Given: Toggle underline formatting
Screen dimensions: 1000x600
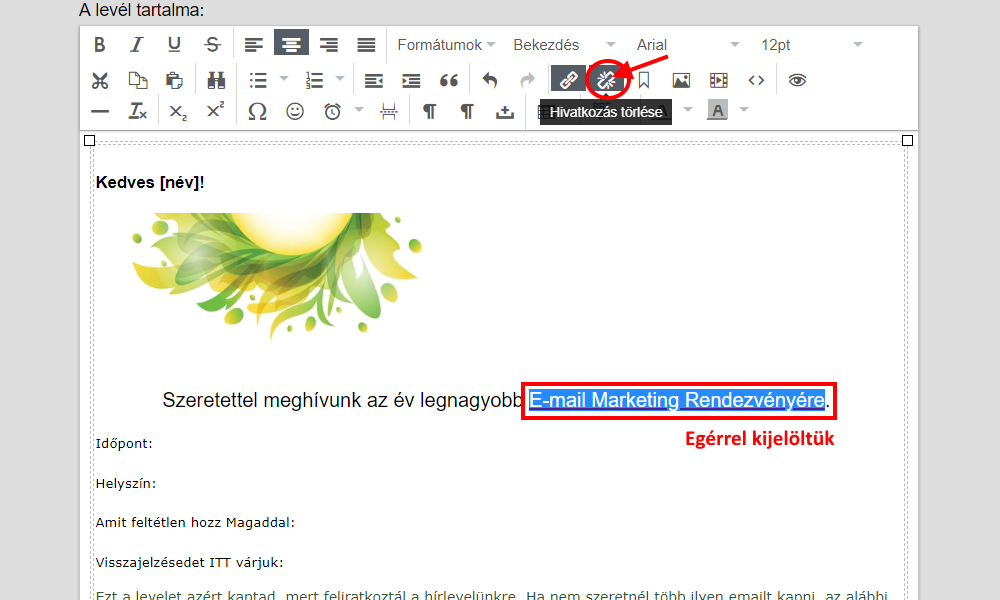Looking at the screenshot, I should (x=174, y=45).
